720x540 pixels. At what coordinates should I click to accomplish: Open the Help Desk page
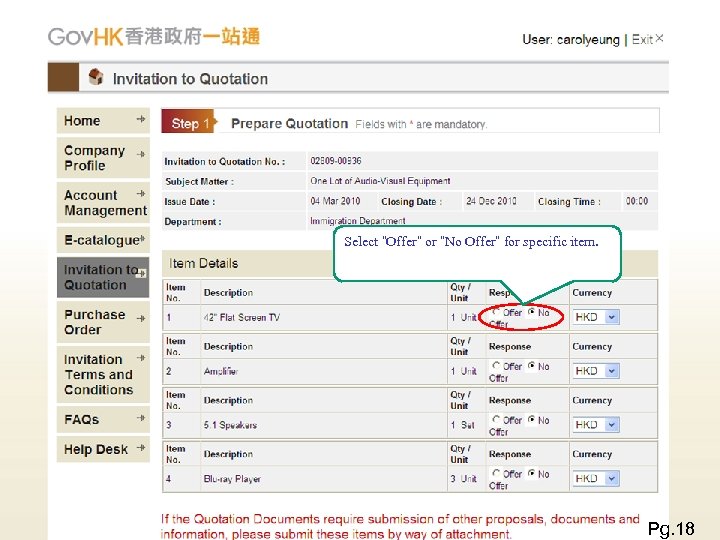point(103,449)
